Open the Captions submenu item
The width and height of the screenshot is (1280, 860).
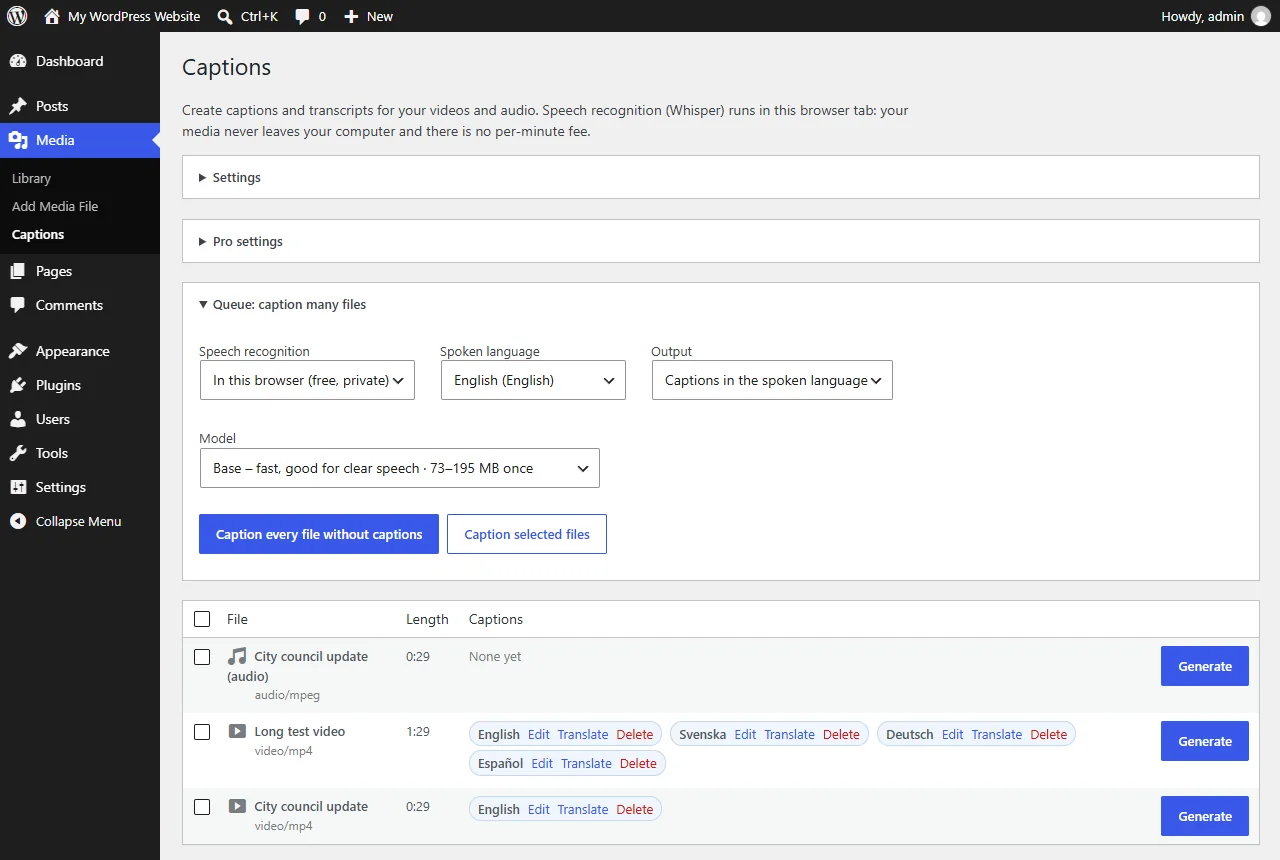(38, 234)
